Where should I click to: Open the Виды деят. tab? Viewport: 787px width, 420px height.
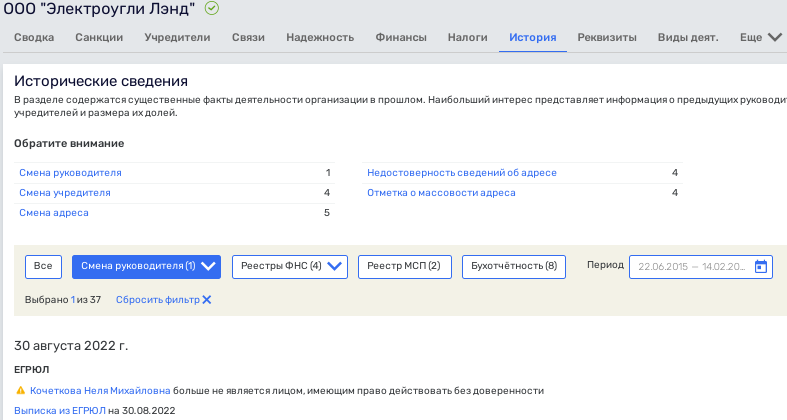pos(688,37)
